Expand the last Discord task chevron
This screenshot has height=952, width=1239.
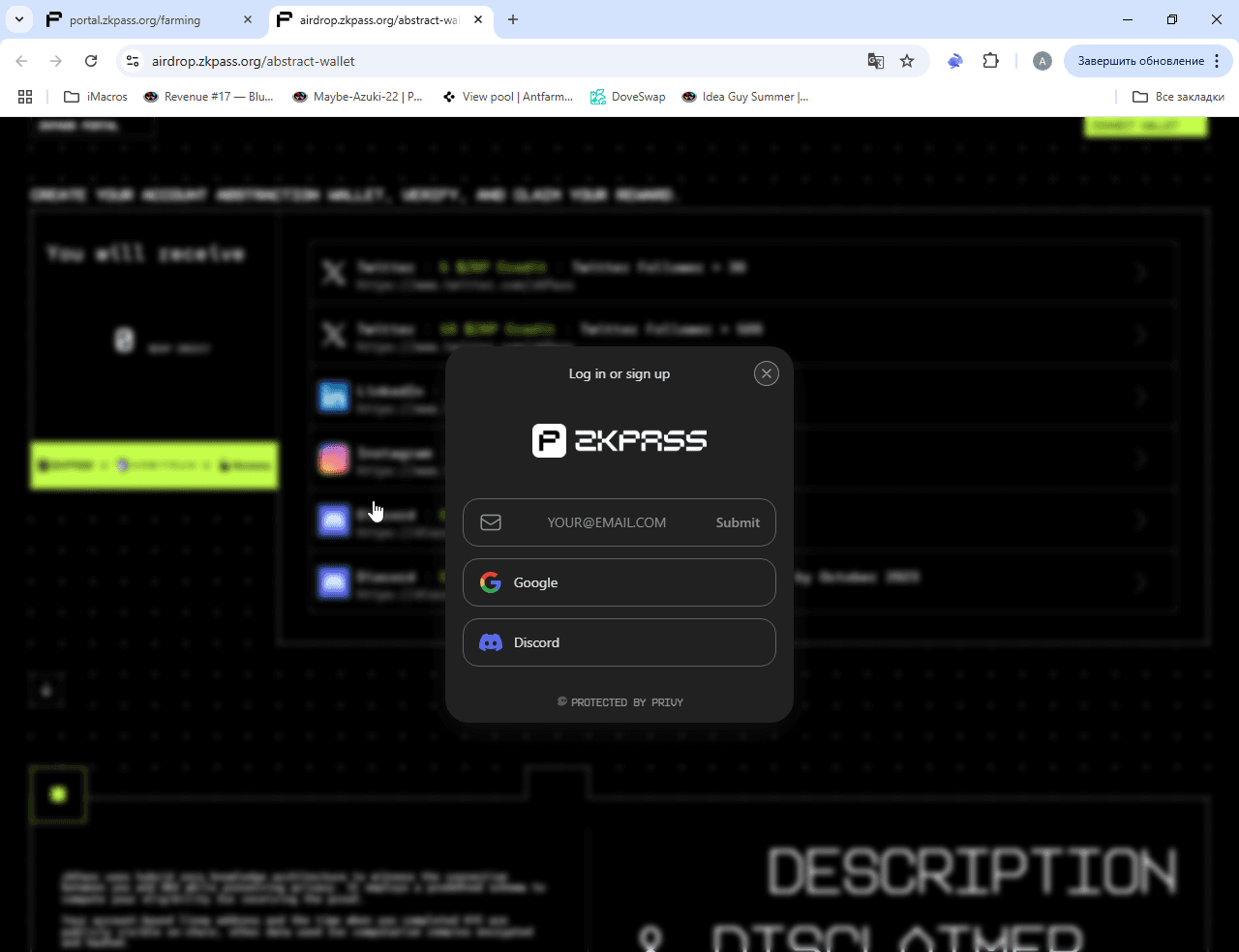(x=1142, y=582)
